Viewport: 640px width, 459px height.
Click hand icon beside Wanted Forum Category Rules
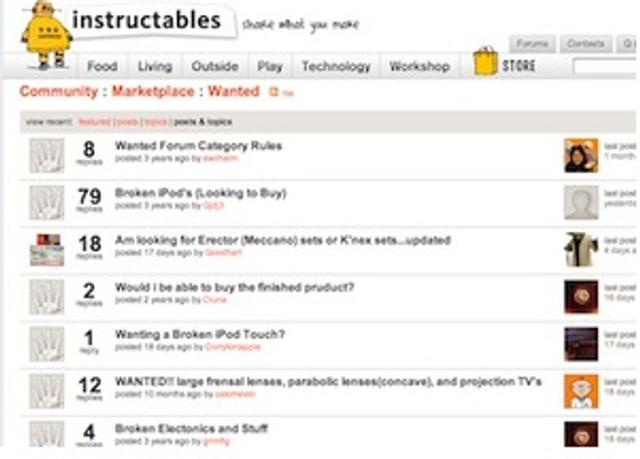tap(46, 155)
